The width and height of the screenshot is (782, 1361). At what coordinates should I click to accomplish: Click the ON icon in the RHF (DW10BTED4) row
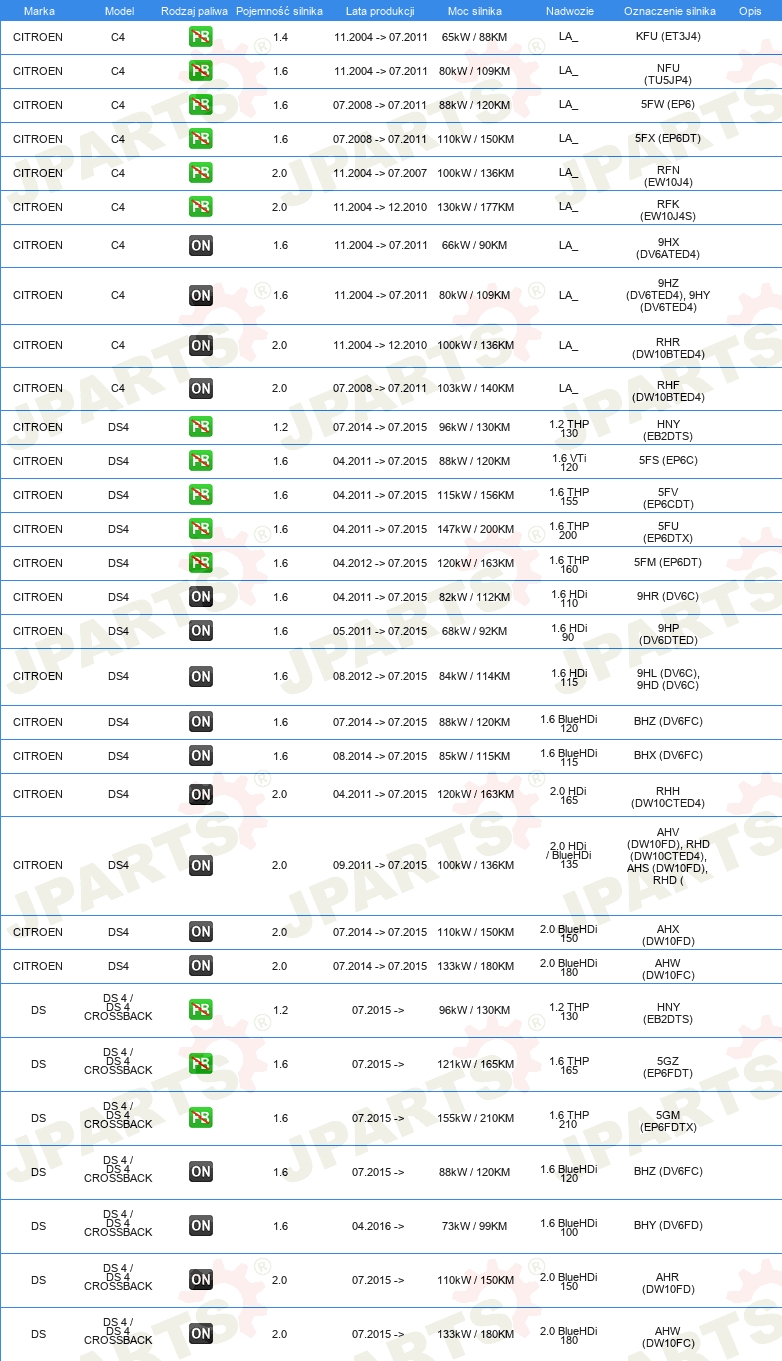point(201,388)
